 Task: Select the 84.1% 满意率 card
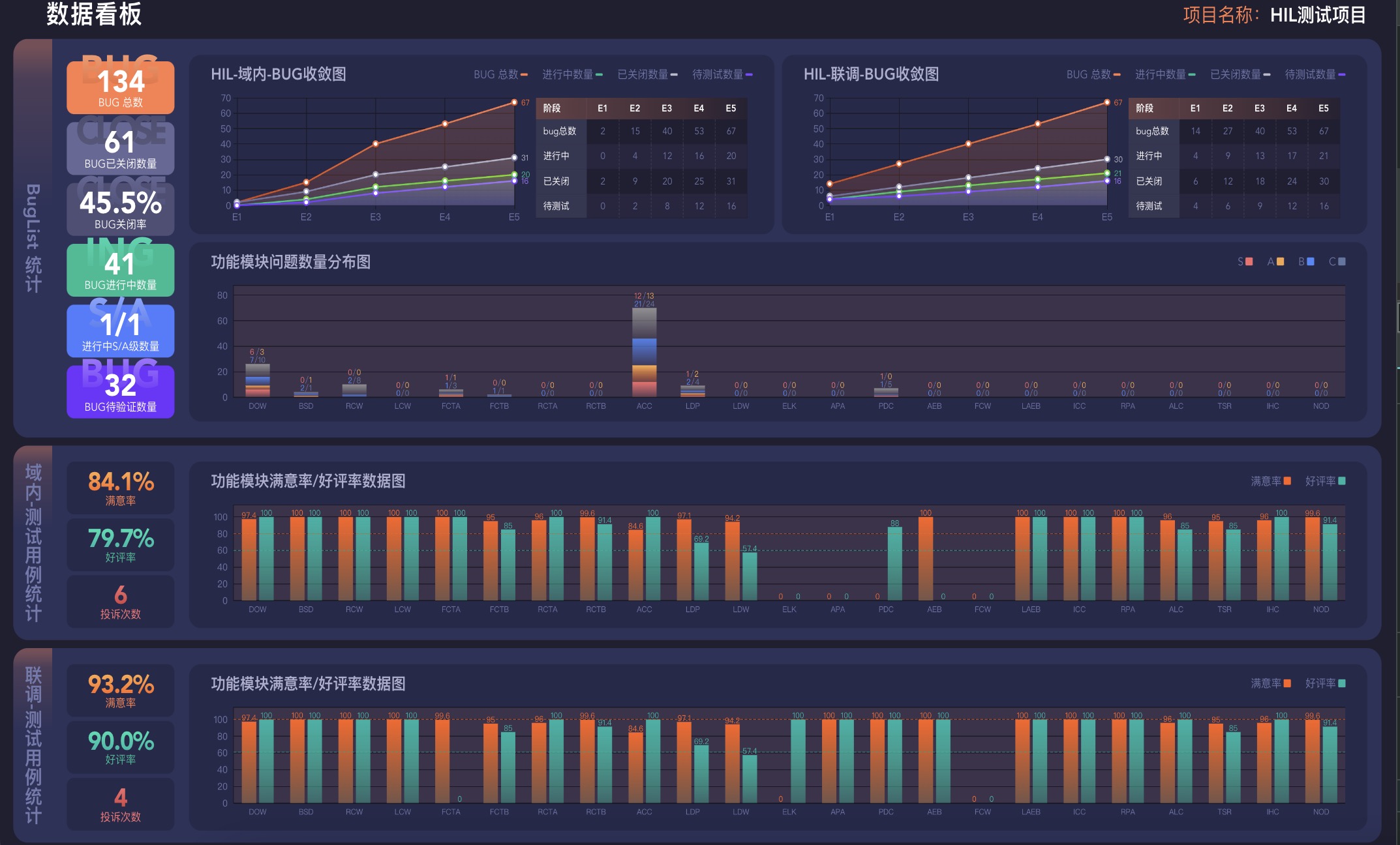[x=121, y=488]
